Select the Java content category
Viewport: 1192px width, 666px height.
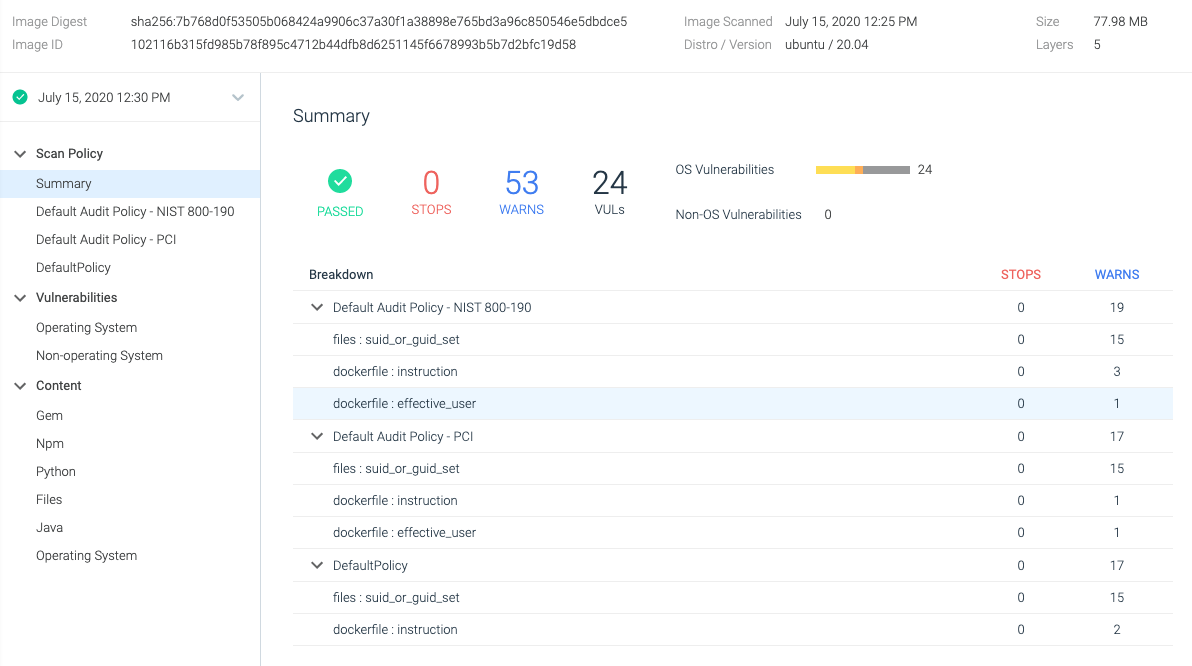[47, 527]
